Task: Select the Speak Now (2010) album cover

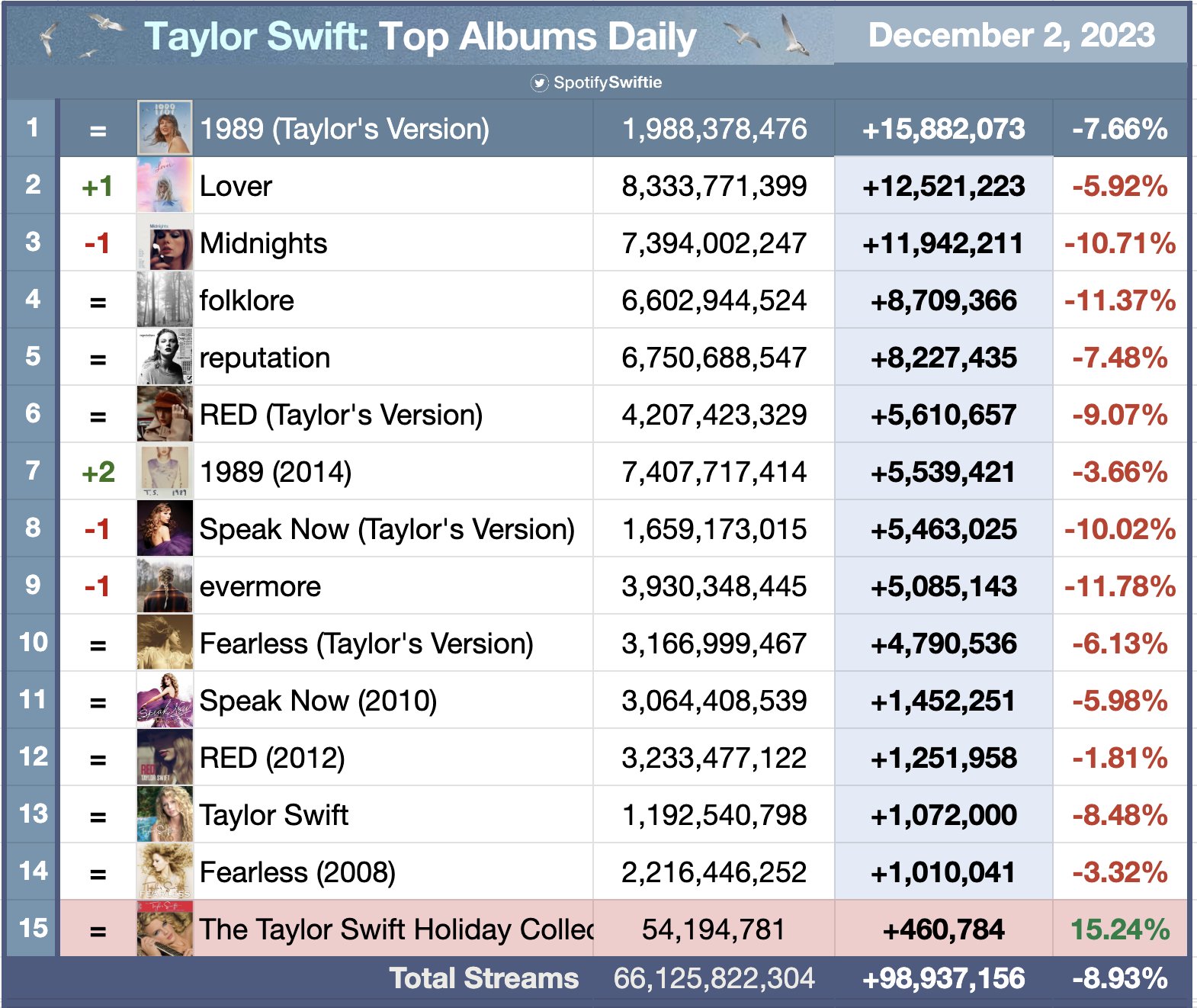Action: click(165, 700)
